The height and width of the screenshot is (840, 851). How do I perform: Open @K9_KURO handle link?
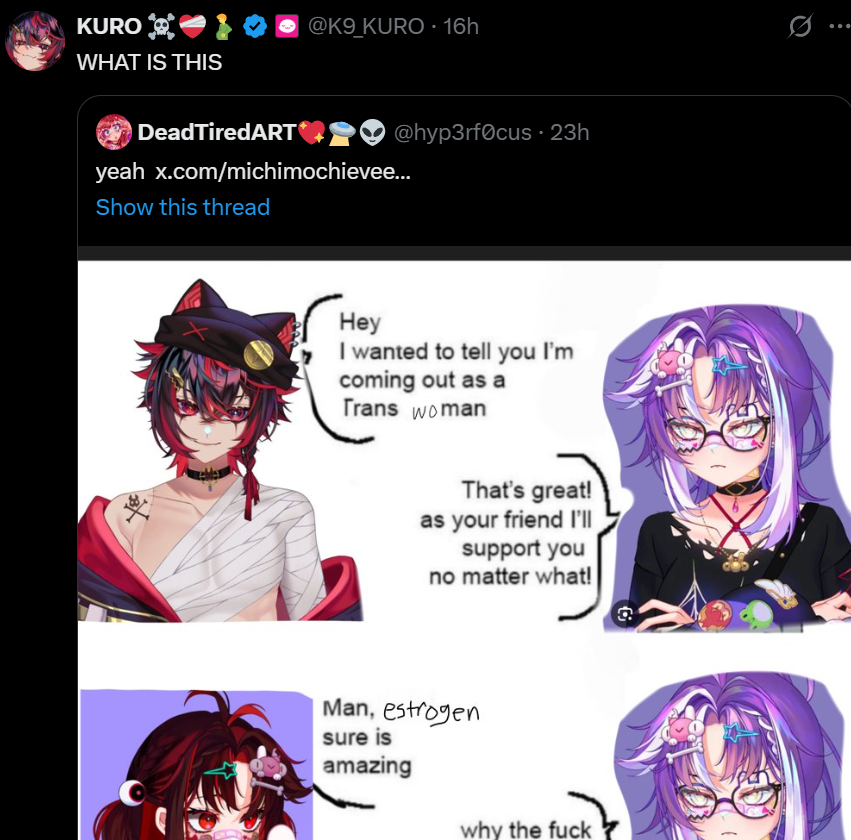(366, 26)
